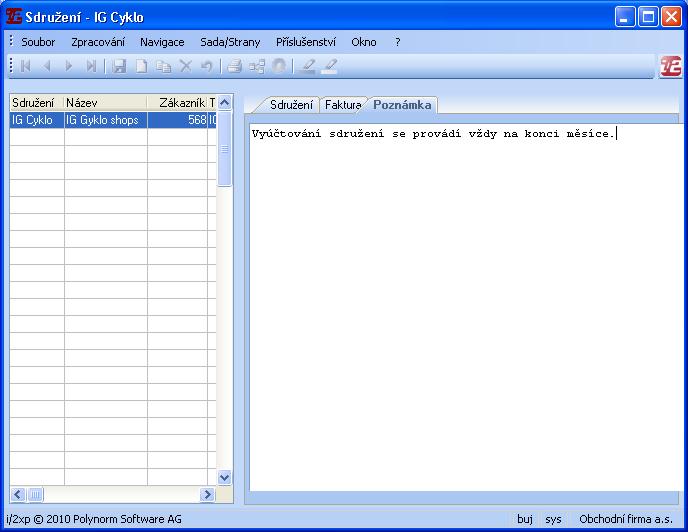
Task: Click the Název column header
Action: 105,103
